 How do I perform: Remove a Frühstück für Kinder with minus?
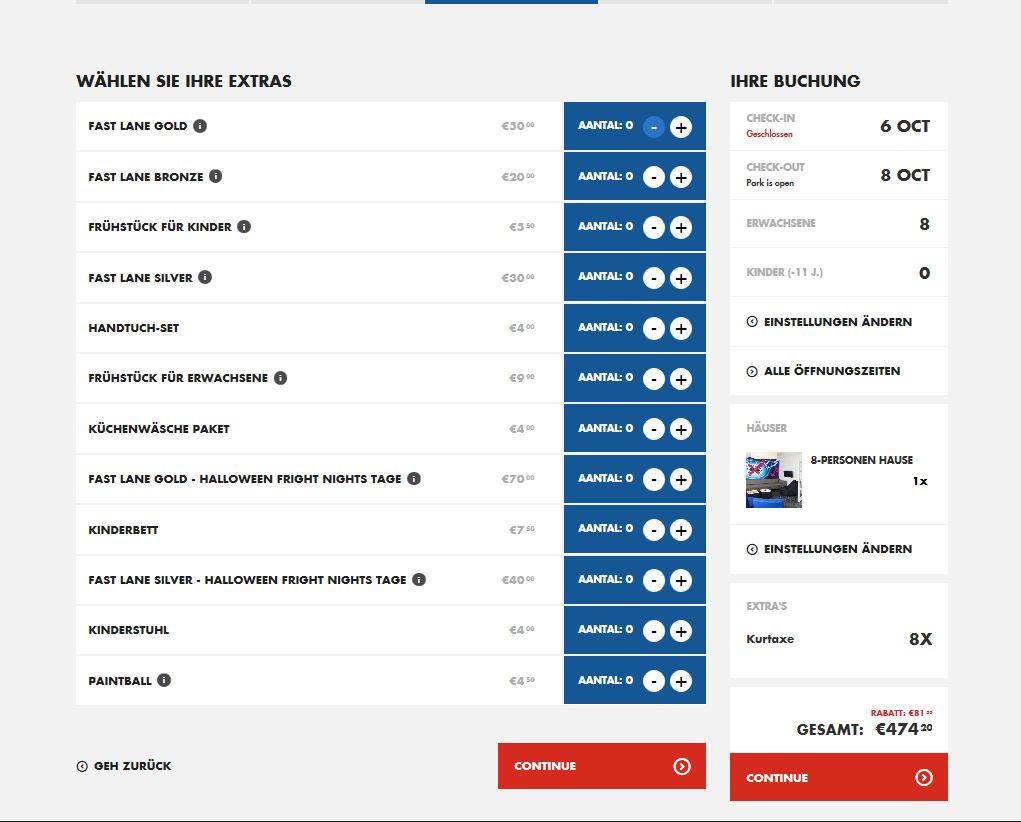point(654,227)
